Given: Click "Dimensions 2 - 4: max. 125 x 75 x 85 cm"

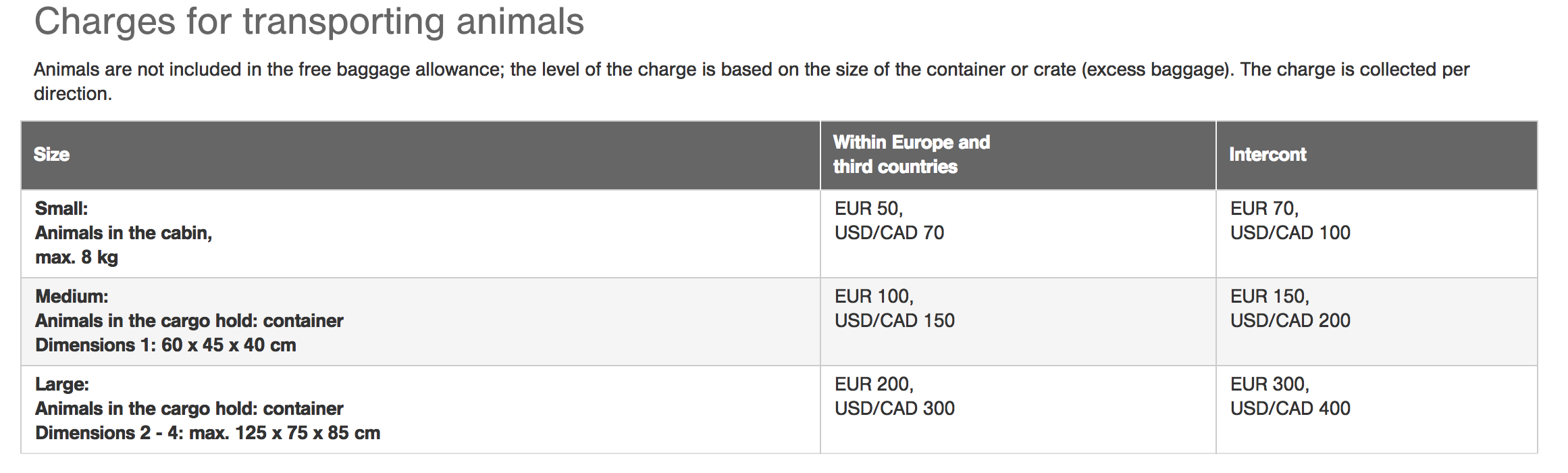Looking at the screenshot, I should click(x=207, y=433).
